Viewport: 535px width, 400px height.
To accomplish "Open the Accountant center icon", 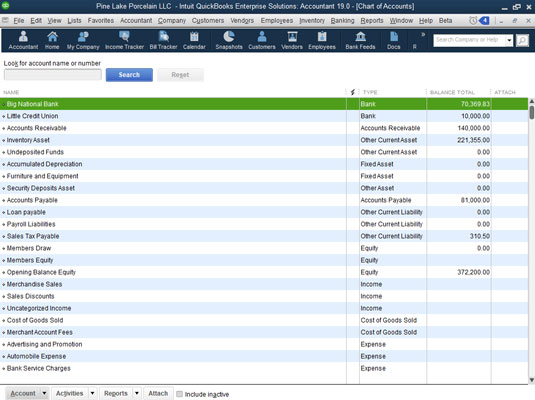I will click(x=23, y=40).
